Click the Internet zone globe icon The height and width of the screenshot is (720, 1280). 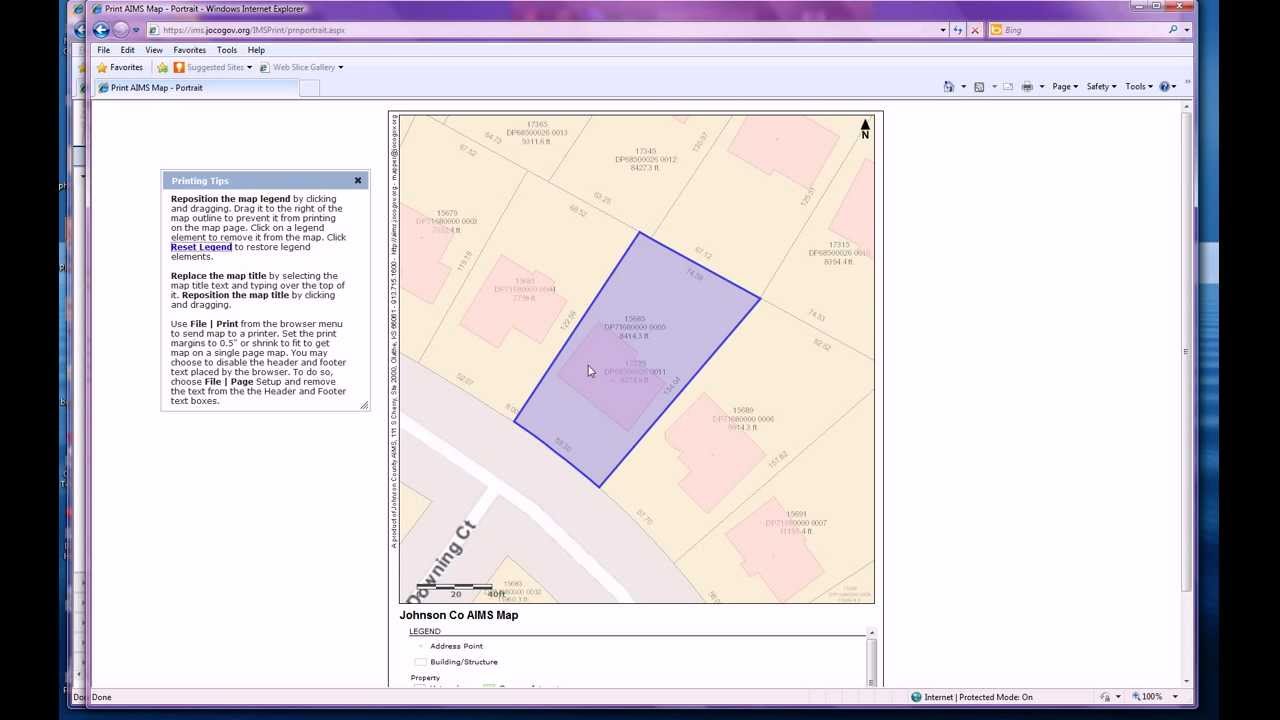(916, 697)
